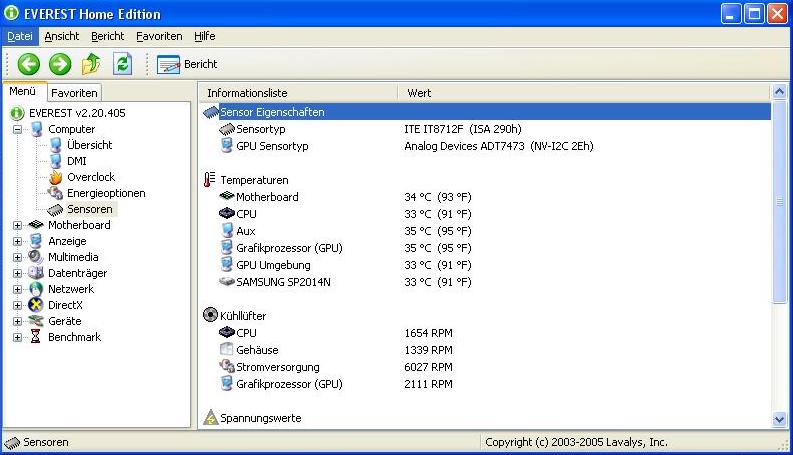Select the Gehäuse fan row
Screen dimensions: 793x455
coord(486,350)
